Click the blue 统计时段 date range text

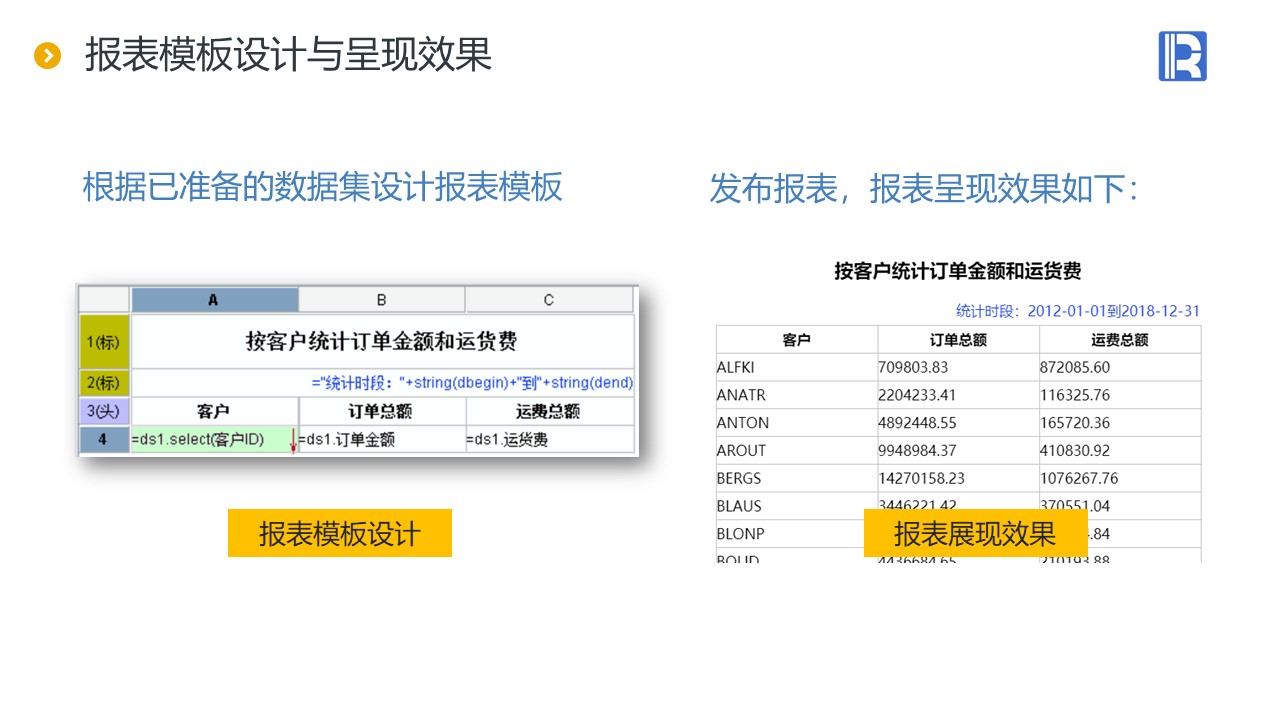point(1077,311)
